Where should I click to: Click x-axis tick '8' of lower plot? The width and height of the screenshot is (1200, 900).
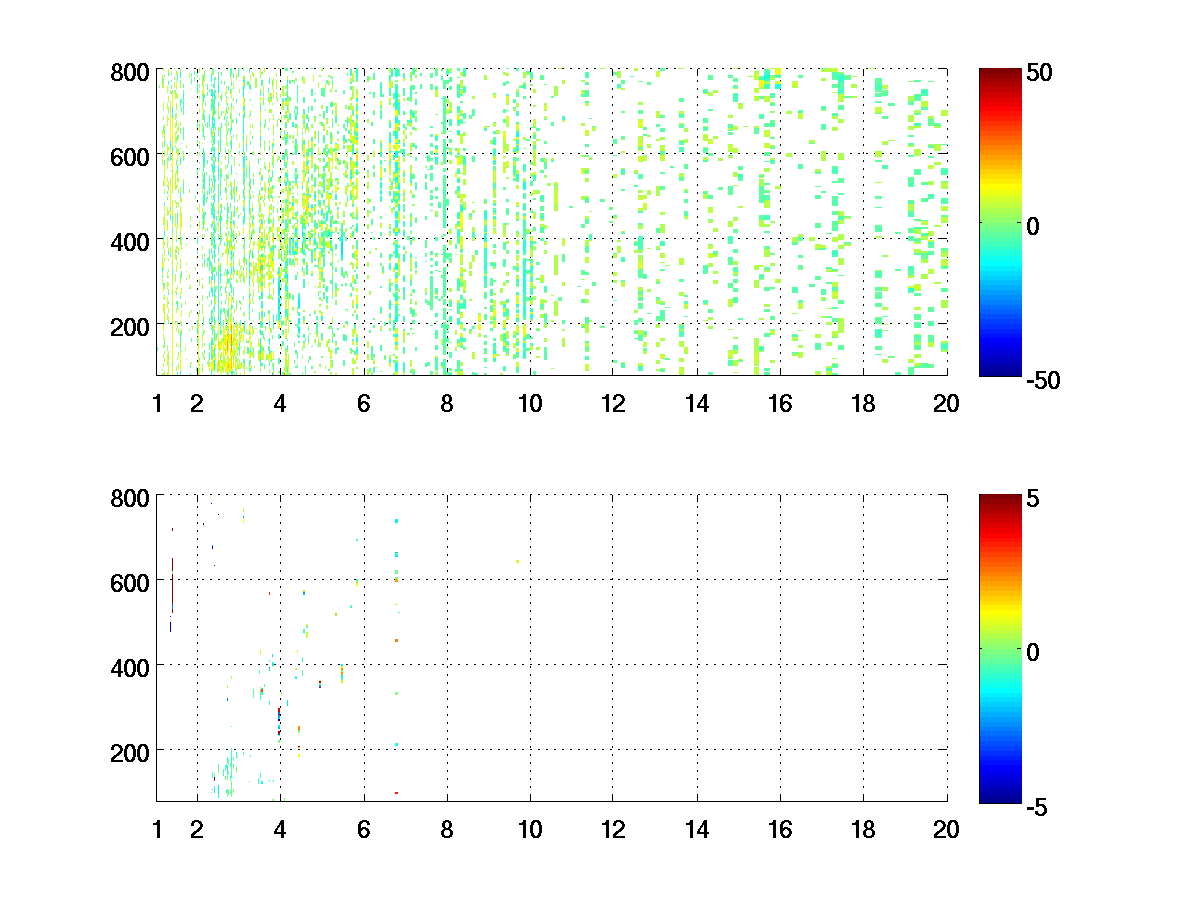tap(447, 829)
